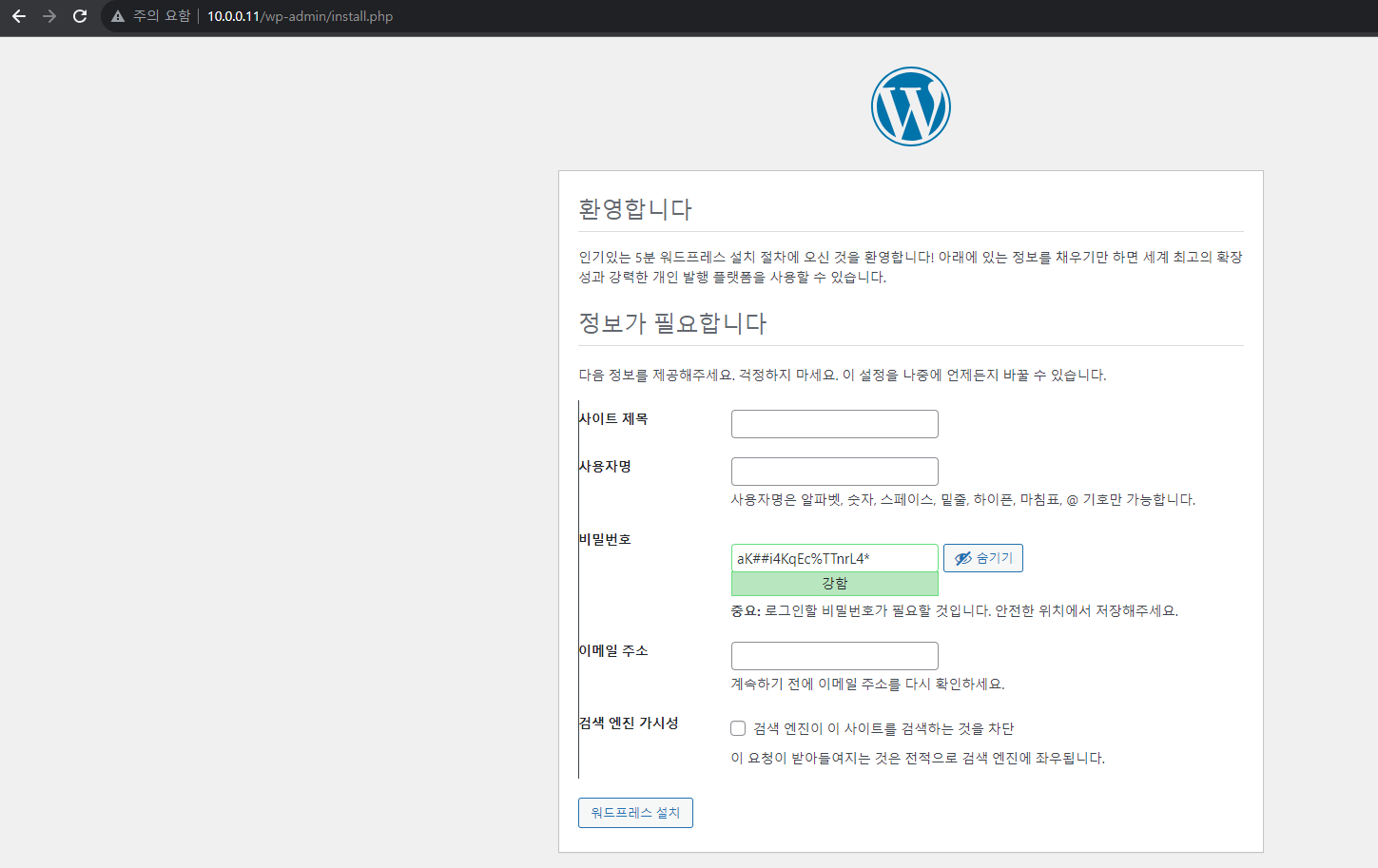Click the 정보가 필요합니다 heading
1378x868 pixels.
click(x=672, y=323)
